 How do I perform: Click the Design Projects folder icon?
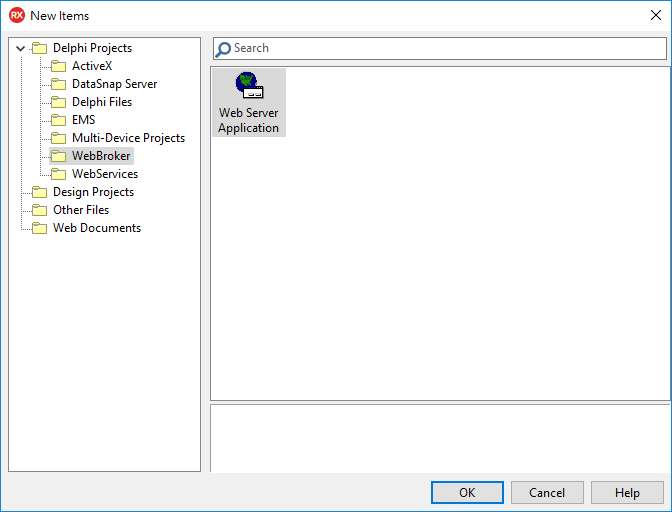(x=40, y=192)
